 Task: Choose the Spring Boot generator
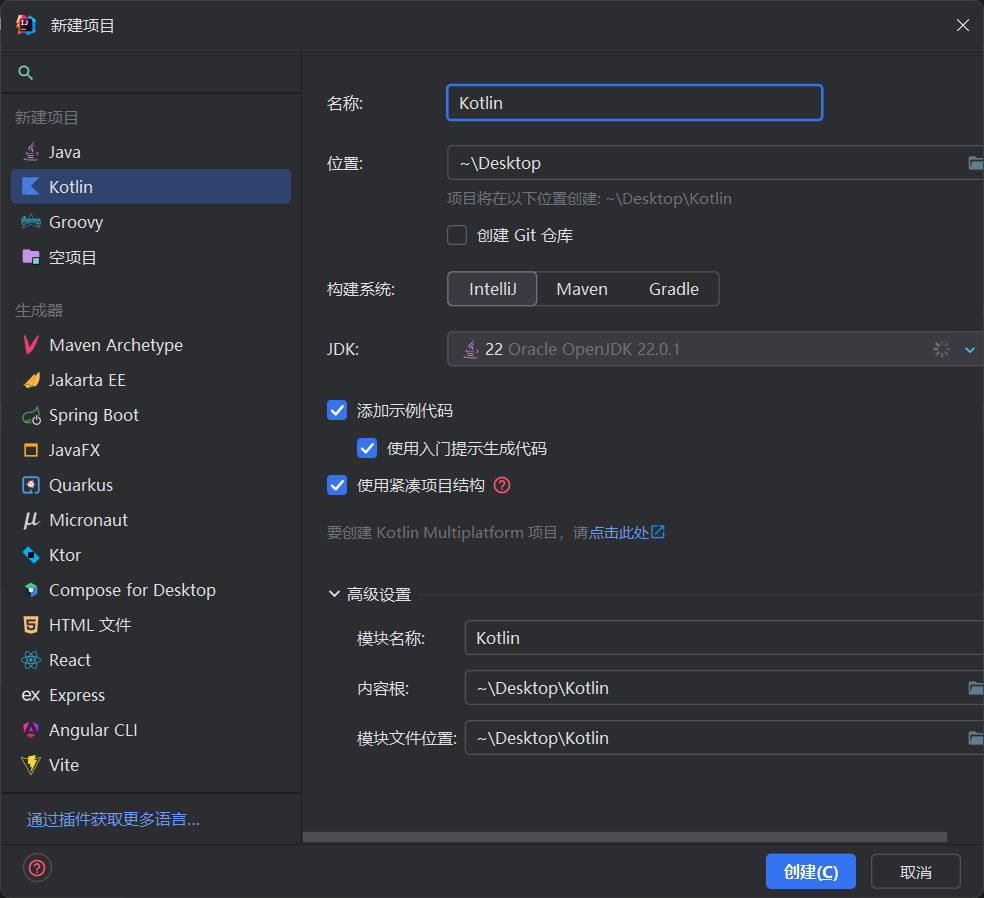(x=151, y=415)
